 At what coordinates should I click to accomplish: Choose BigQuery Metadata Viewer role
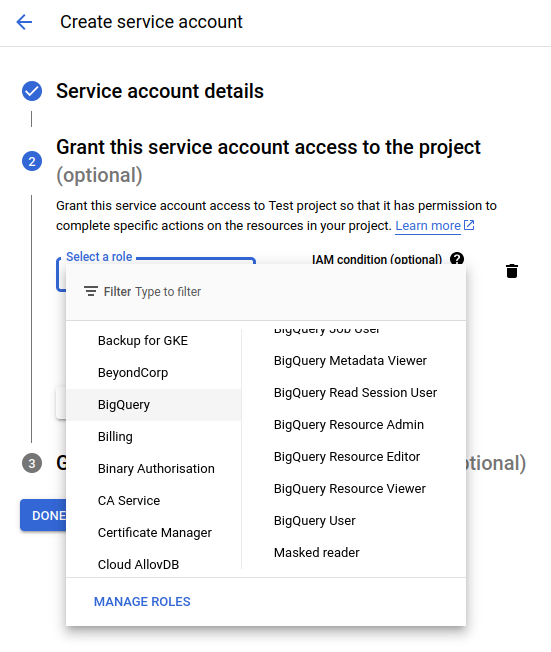354,361
